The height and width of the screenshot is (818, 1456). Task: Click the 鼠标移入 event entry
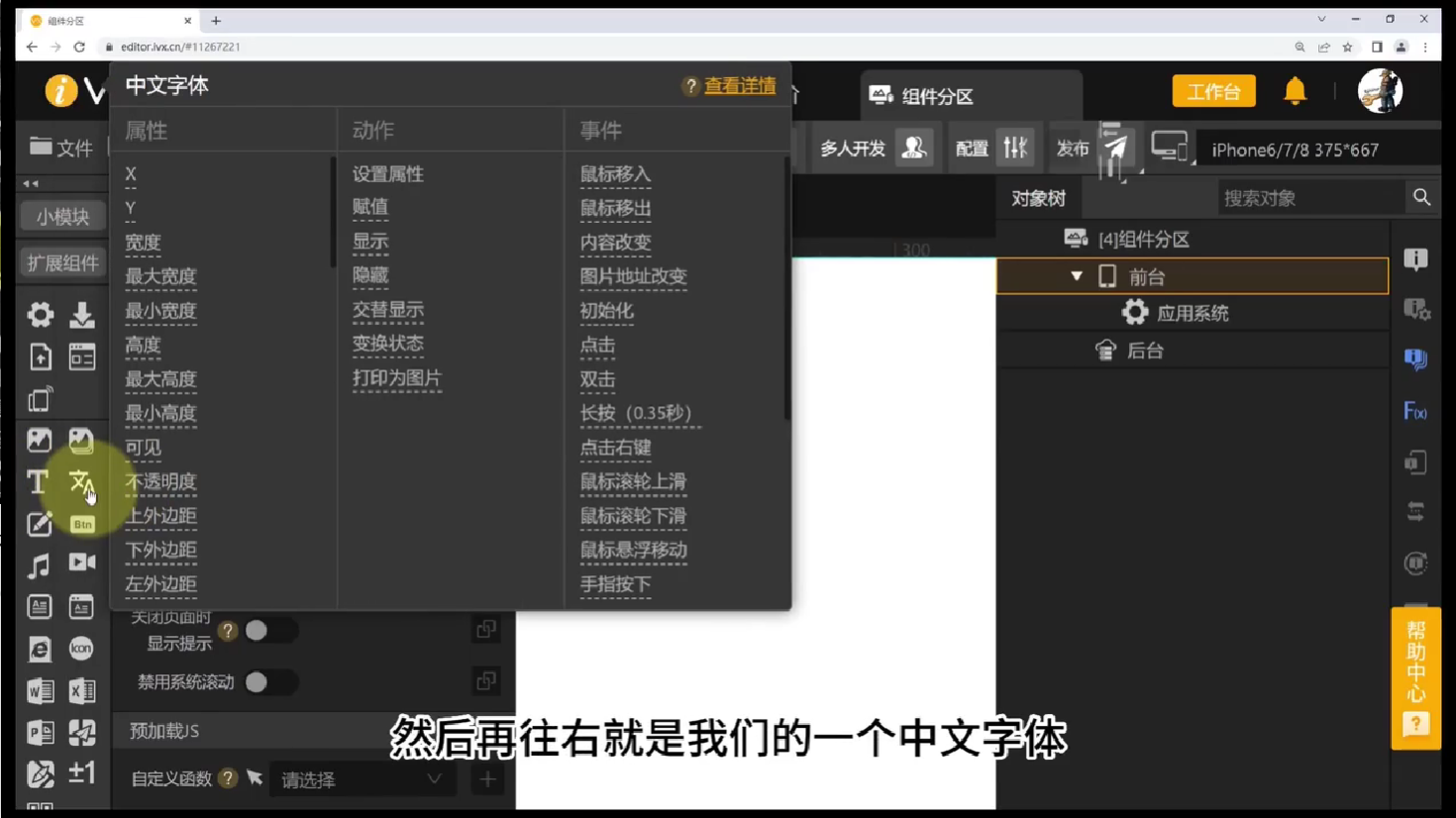tap(615, 174)
